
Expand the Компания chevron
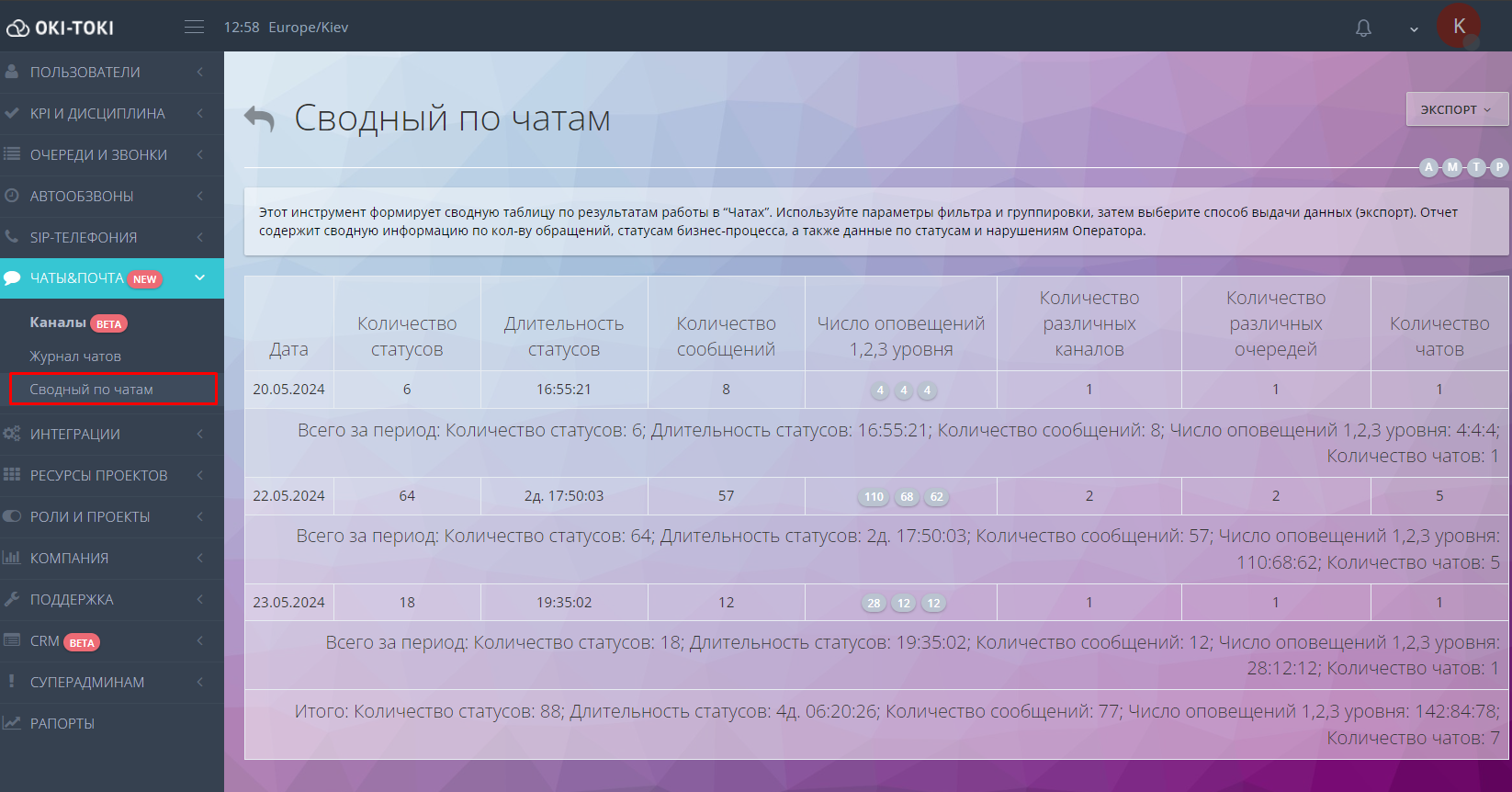coord(200,558)
